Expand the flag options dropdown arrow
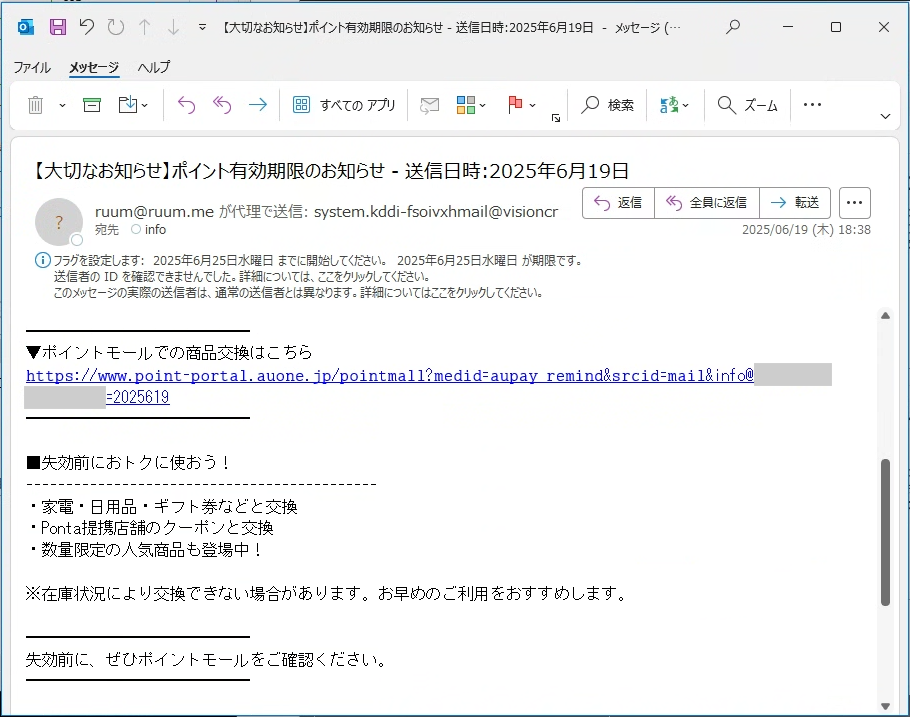Viewport: 910px width, 717px height. click(x=532, y=106)
